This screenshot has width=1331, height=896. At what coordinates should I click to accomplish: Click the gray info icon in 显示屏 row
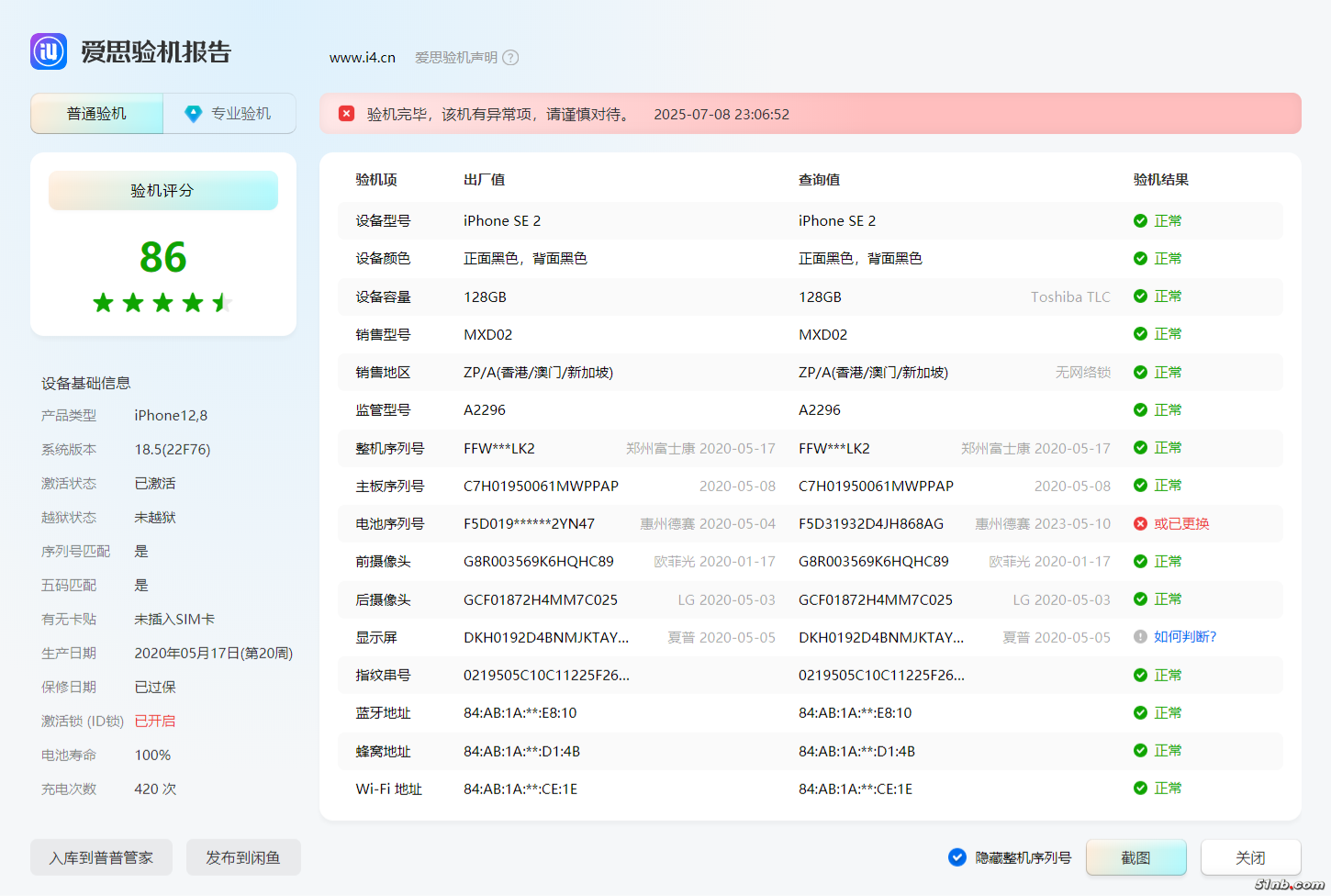click(1140, 637)
